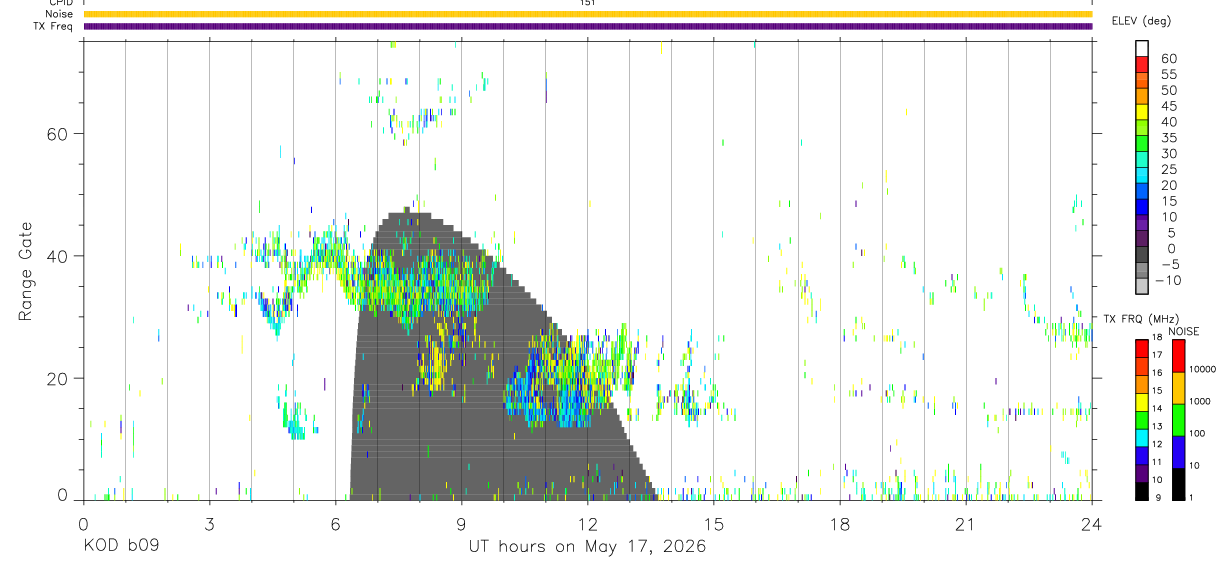Click the '6' tick label on UT hours axis
The height and width of the screenshot is (567, 1228).
coord(335,525)
